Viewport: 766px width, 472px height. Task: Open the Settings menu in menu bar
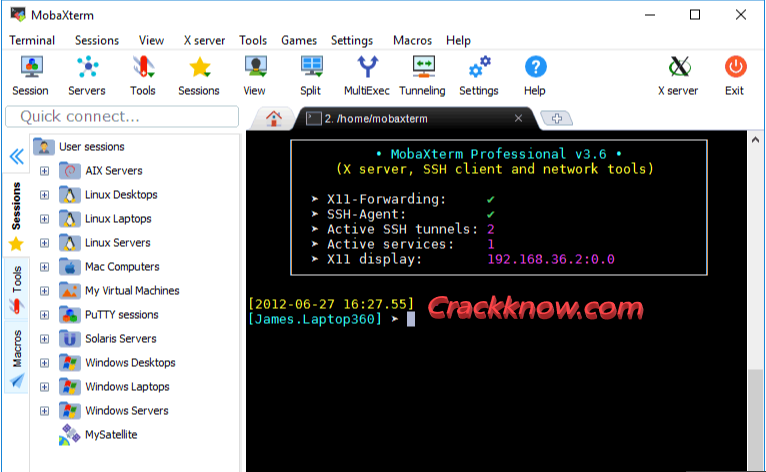point(352,40)
